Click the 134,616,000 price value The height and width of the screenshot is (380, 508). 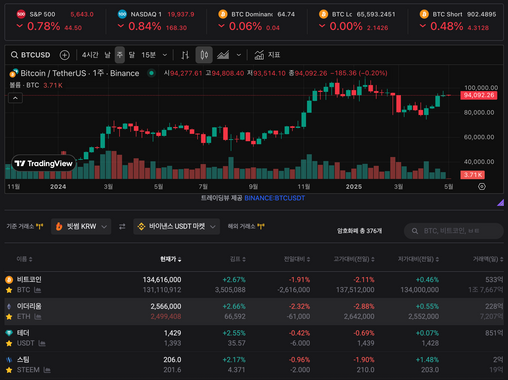click(x=162, y=280)
